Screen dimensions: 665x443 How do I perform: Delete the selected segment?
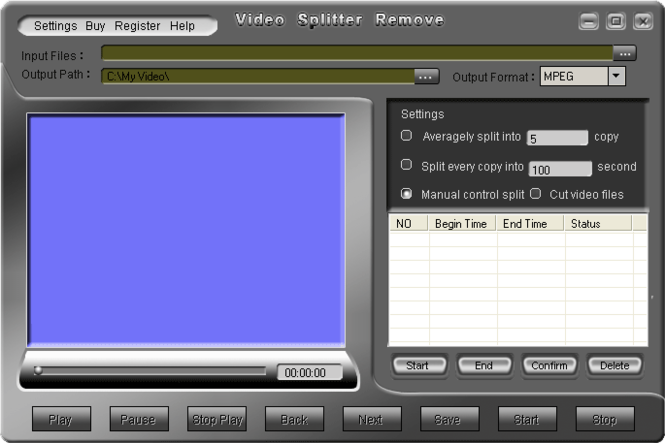[615, 365]
